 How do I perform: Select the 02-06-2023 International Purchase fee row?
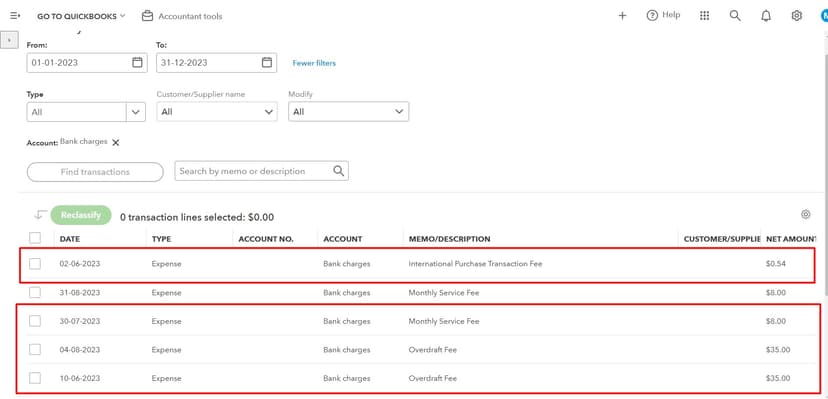pos(35,263)
